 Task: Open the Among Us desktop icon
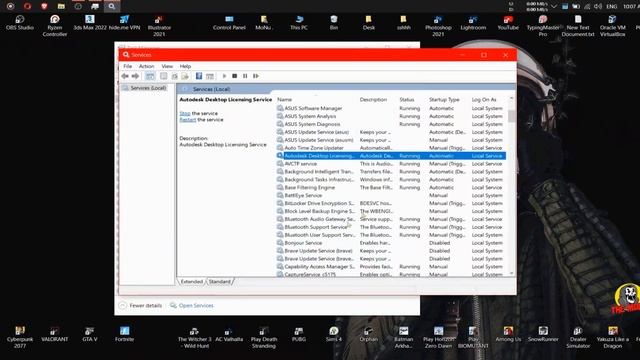[x=508, y=334]
